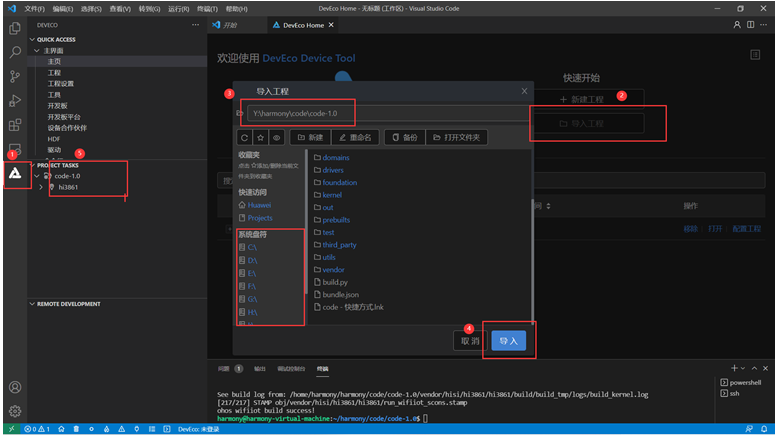Click errors and warnings status bar item
The image size is (777, 436).
[x=37, y=429]
